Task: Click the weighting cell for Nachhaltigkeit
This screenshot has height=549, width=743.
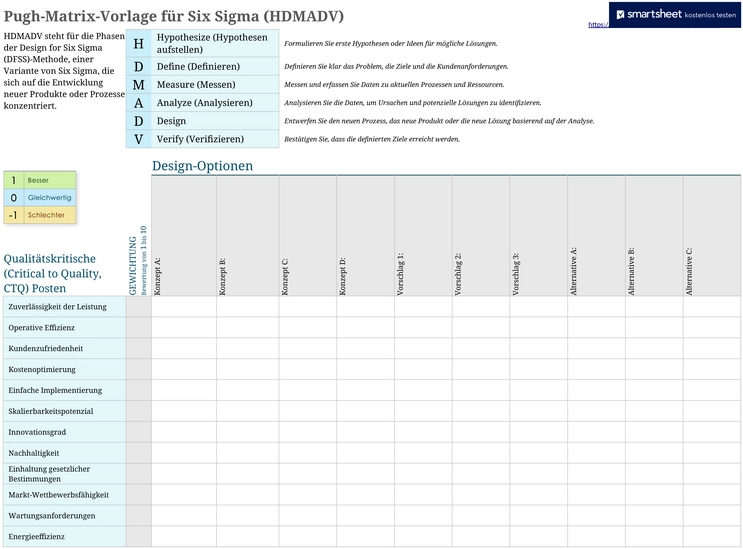Action: tap(139, 453)
